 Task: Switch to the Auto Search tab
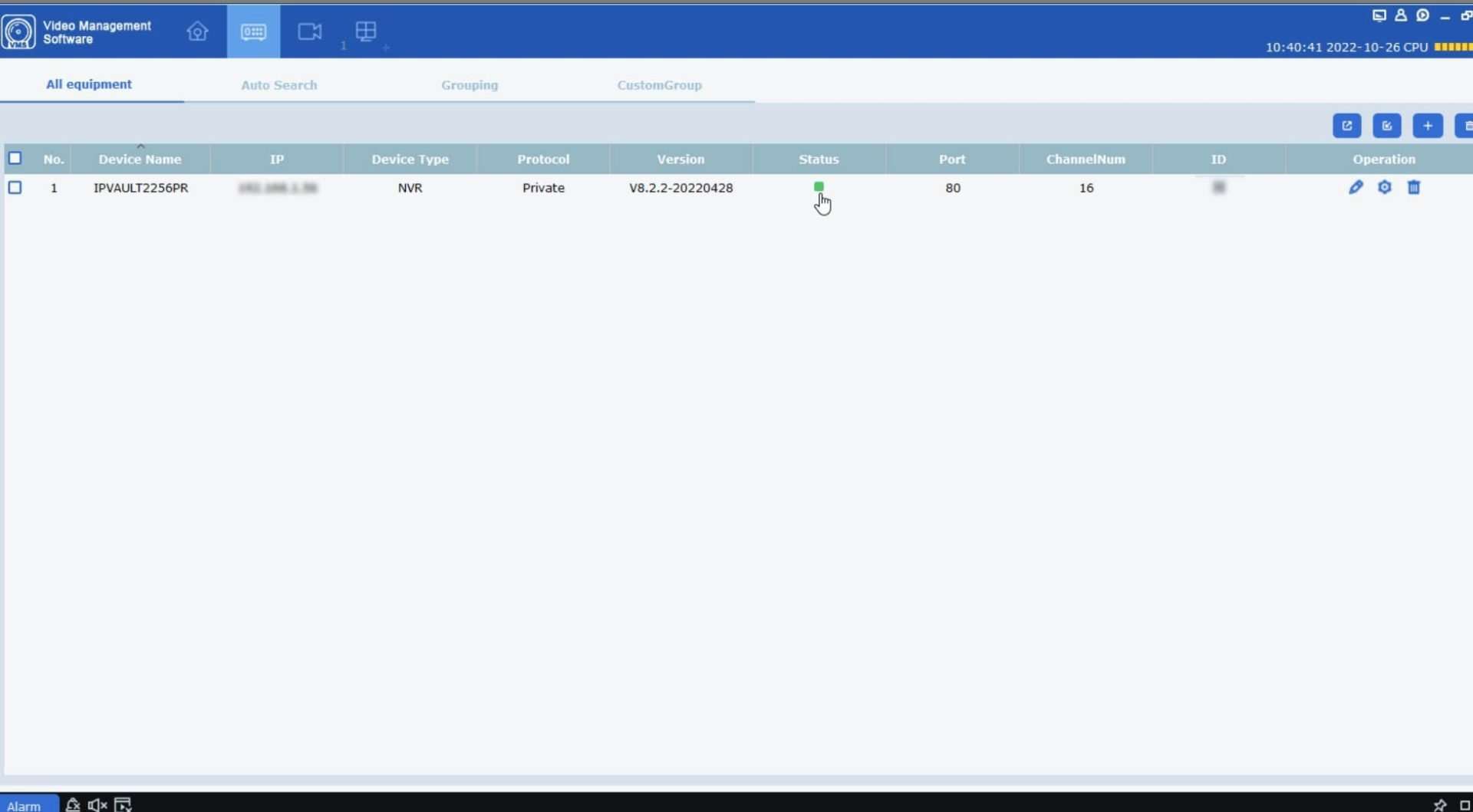278,84
